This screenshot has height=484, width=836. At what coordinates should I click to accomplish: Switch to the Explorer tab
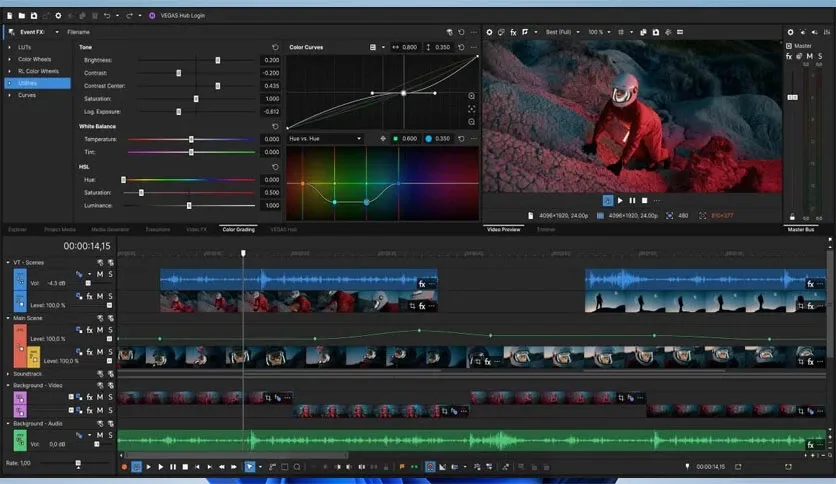click(17, 229)
